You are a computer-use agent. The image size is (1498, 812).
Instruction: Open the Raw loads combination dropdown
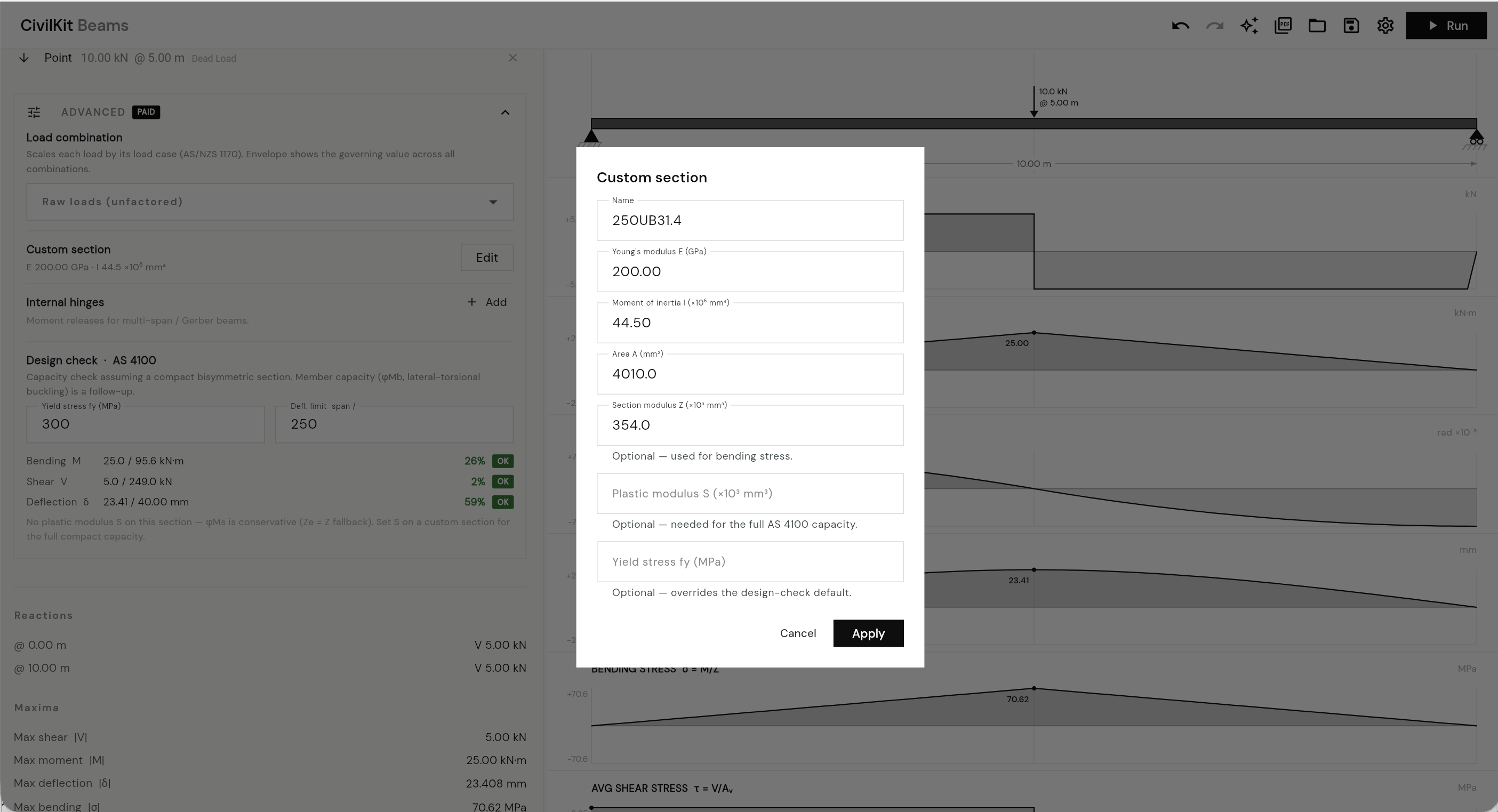(x=270, y=202)
